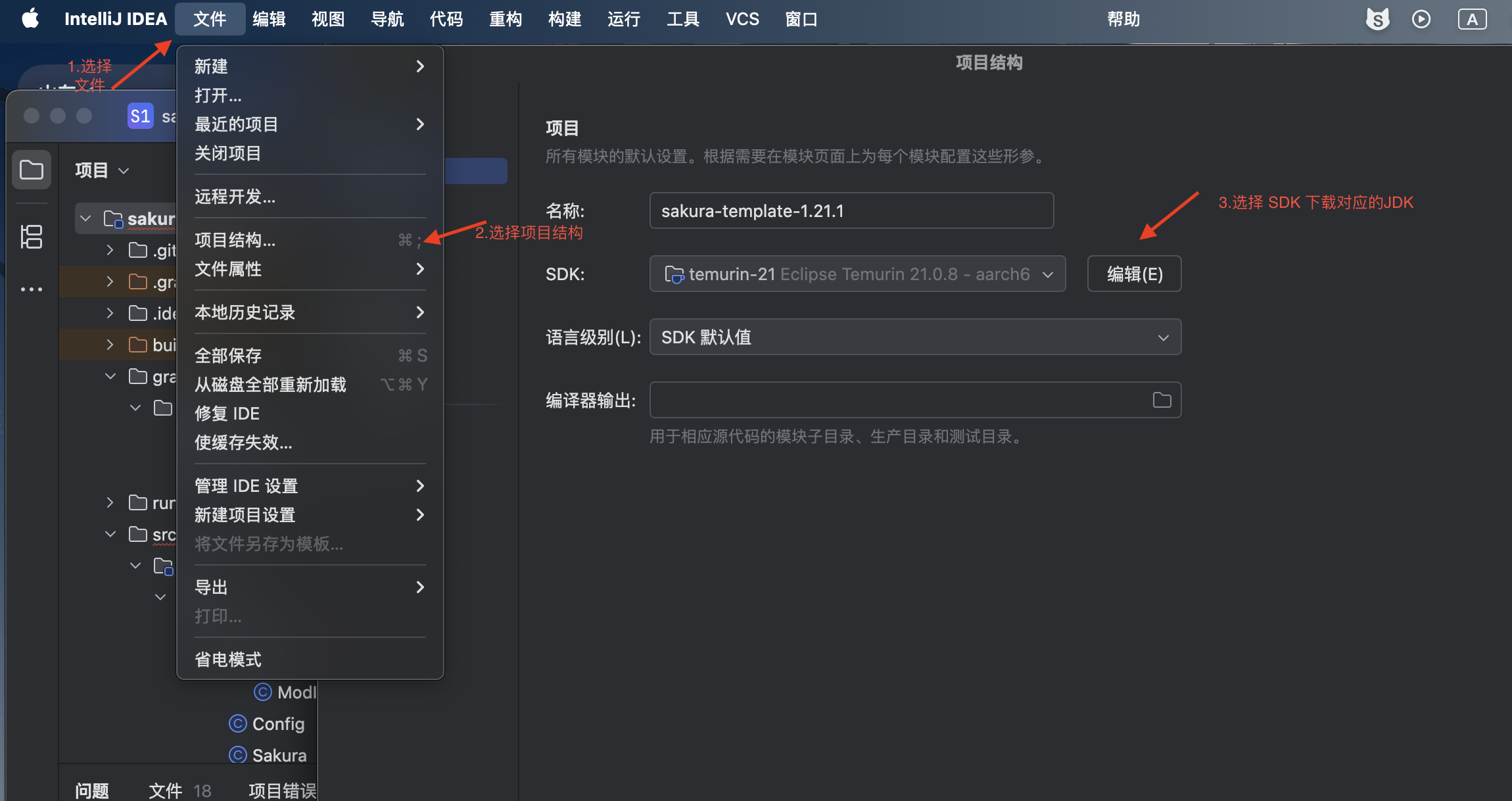Choose 使缓存失效... menu entry

tap(310, 443)
